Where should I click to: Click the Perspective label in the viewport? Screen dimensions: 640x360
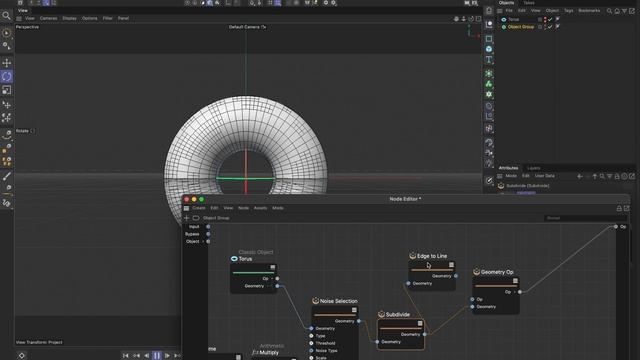[27, 27]
